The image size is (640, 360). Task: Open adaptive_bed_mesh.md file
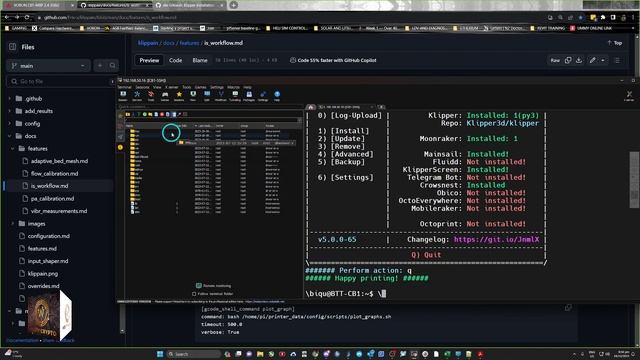[x=59, y=161]
